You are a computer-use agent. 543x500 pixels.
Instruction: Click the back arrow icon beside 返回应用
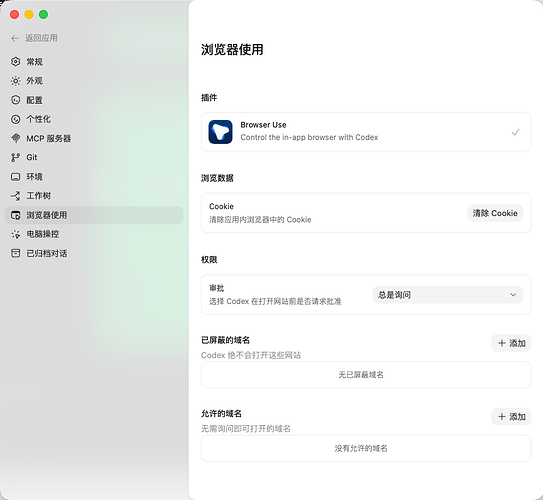[x=15, y=38]
